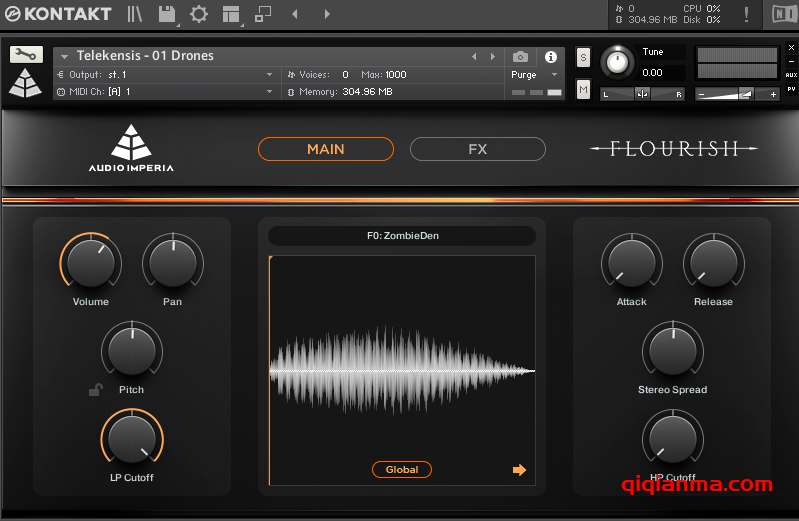
Task: Click the orange arrow in waveform display
Action: click(x=519, y=470)
